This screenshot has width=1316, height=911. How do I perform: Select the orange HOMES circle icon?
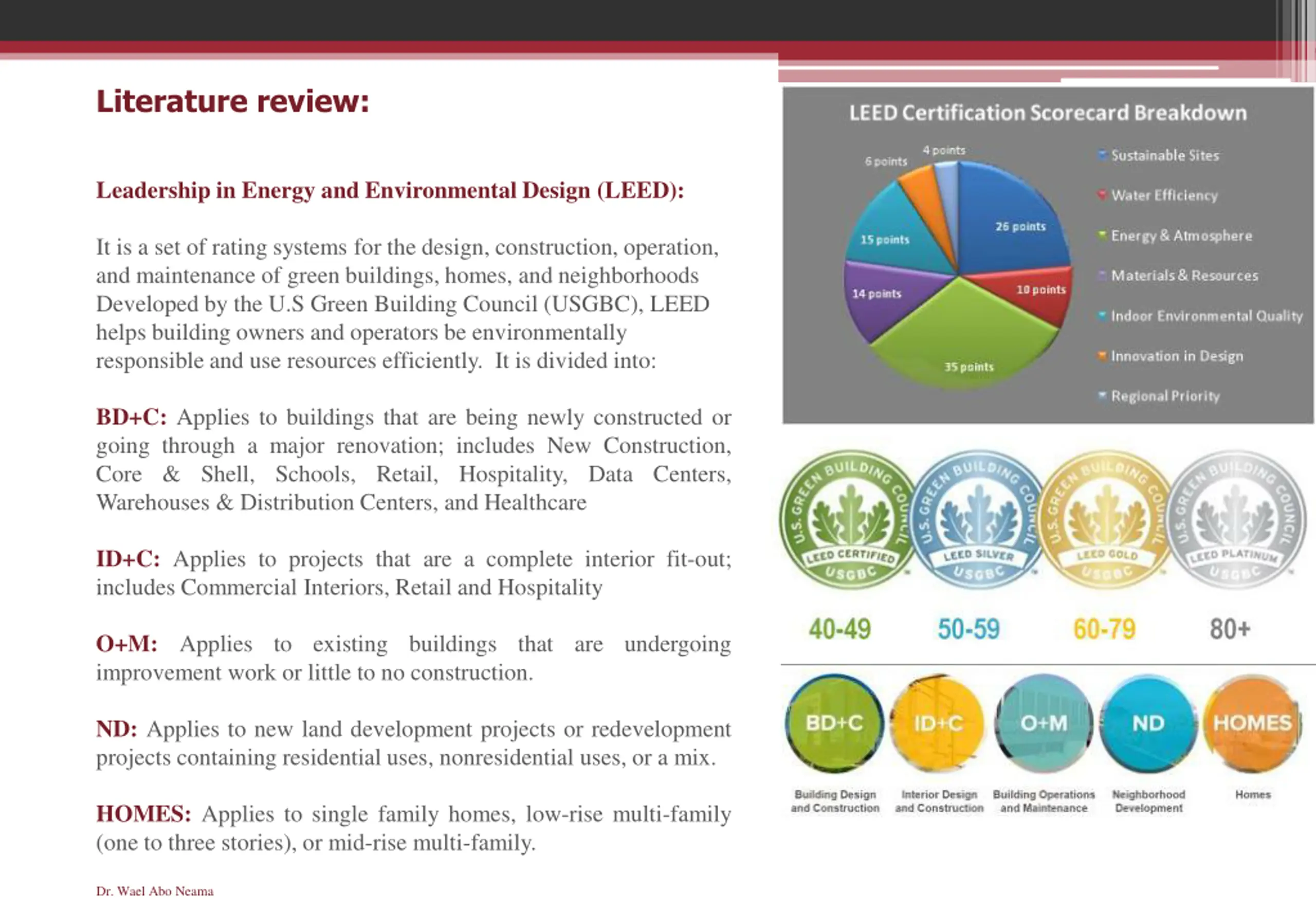[1252, 723]
